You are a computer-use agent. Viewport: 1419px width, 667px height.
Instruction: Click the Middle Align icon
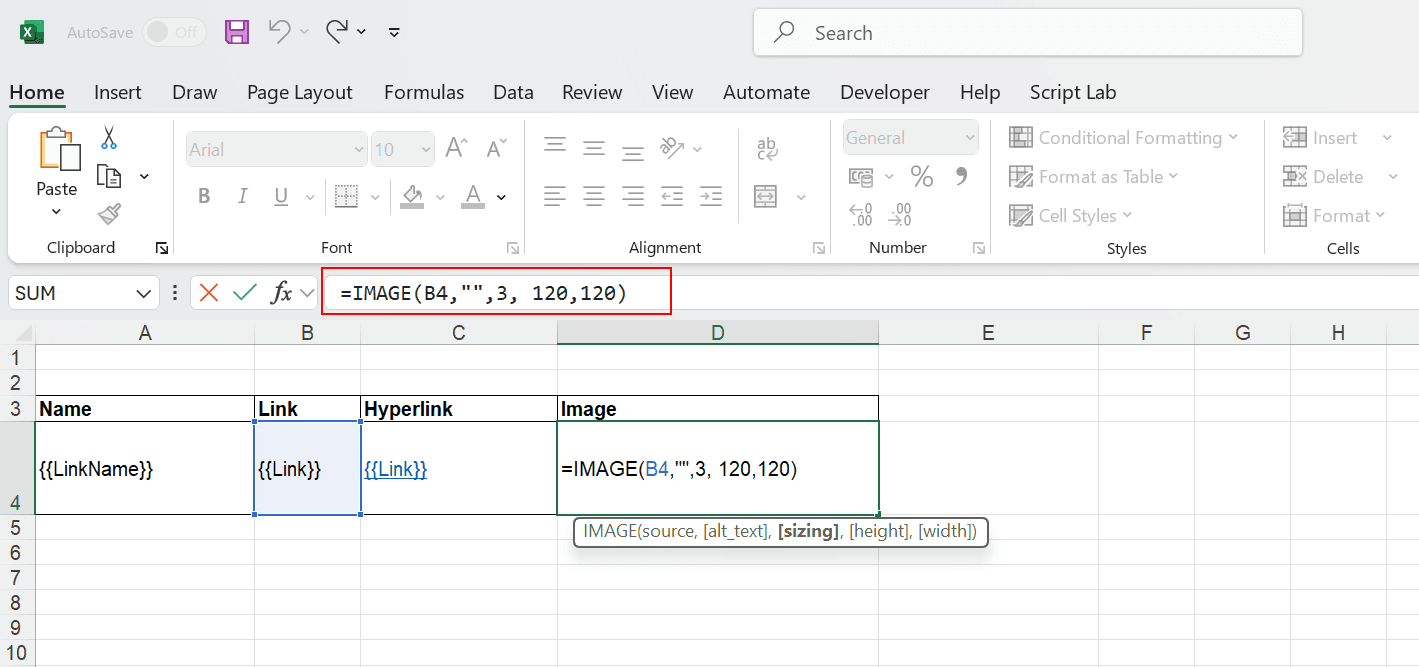coord(594,148)
